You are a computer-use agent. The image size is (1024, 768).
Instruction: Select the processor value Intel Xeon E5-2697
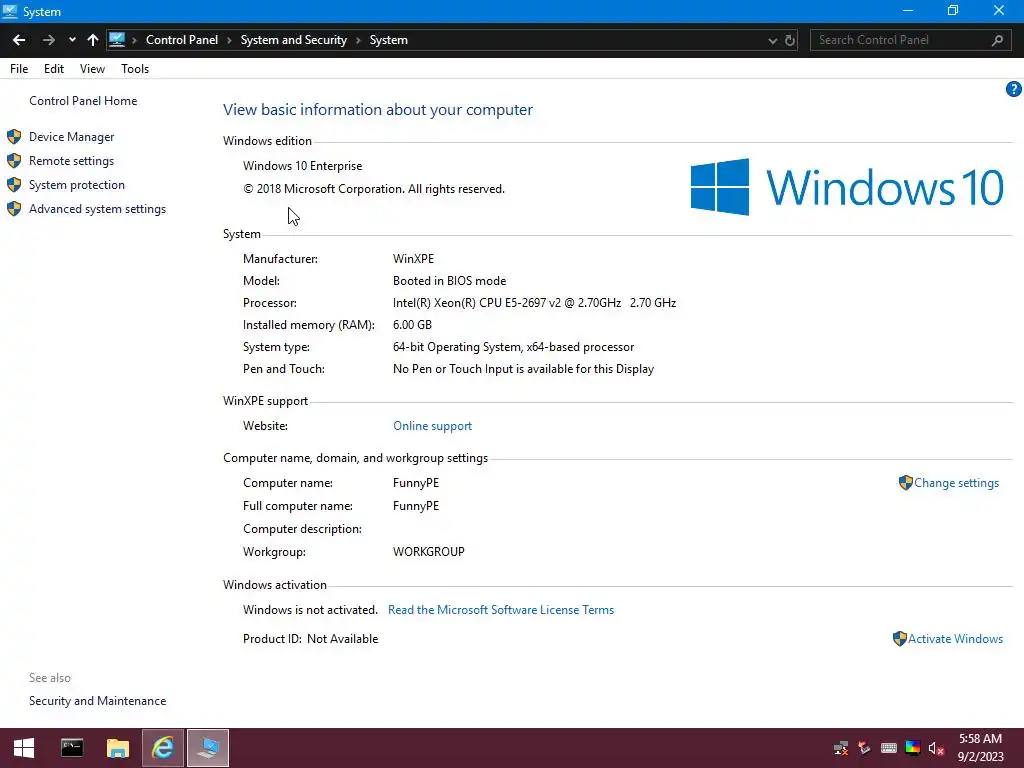(534, 303)
